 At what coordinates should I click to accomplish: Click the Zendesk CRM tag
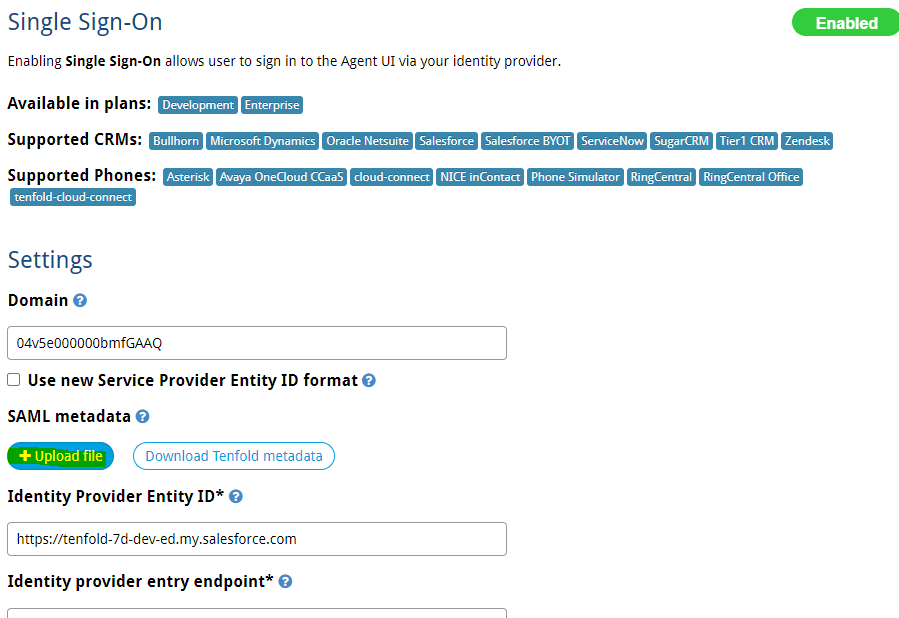(x=807, y=141)
